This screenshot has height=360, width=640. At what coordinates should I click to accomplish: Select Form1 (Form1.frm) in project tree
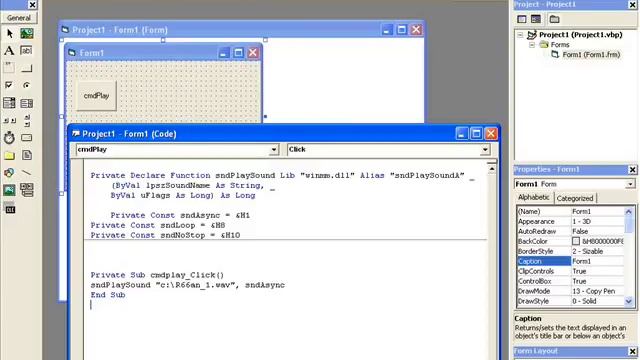[591, 55]
